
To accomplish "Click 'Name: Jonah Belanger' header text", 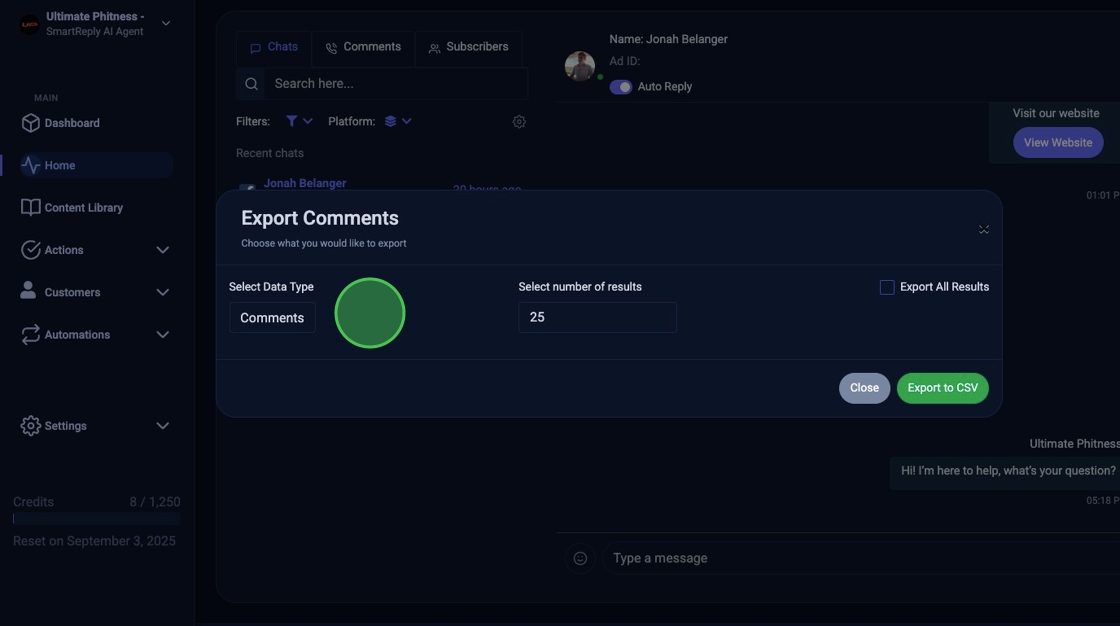I will (669, 39).
